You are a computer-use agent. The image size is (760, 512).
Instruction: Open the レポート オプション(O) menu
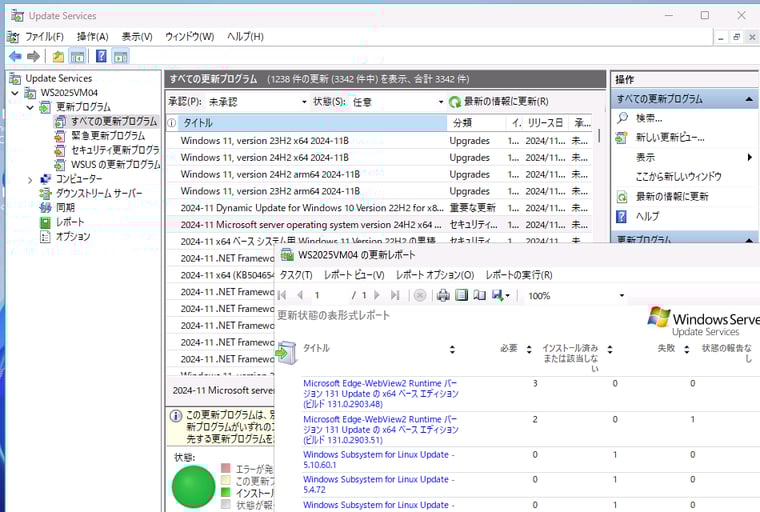click(435, 275)
